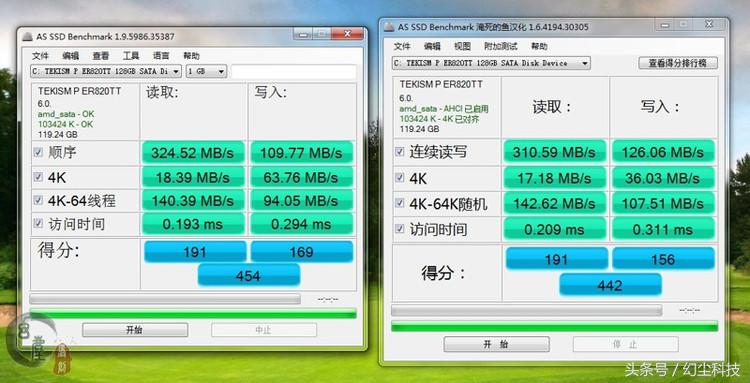Click AS SSD icon in left title bar
Screen dimensions: 750x383
coord(28,36)
